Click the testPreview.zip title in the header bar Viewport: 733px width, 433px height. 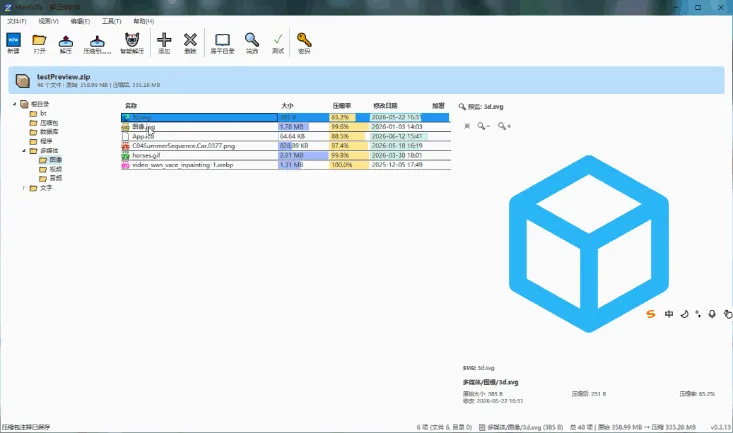click(x=64, y=77)
